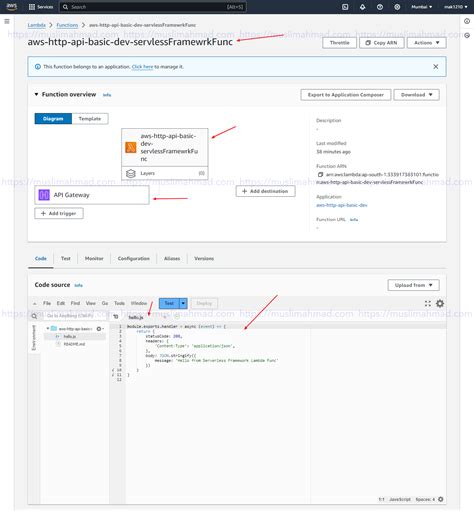Open the left hamburger navigation menu
Screen dimensions: 474x511
tap(7, 21)
